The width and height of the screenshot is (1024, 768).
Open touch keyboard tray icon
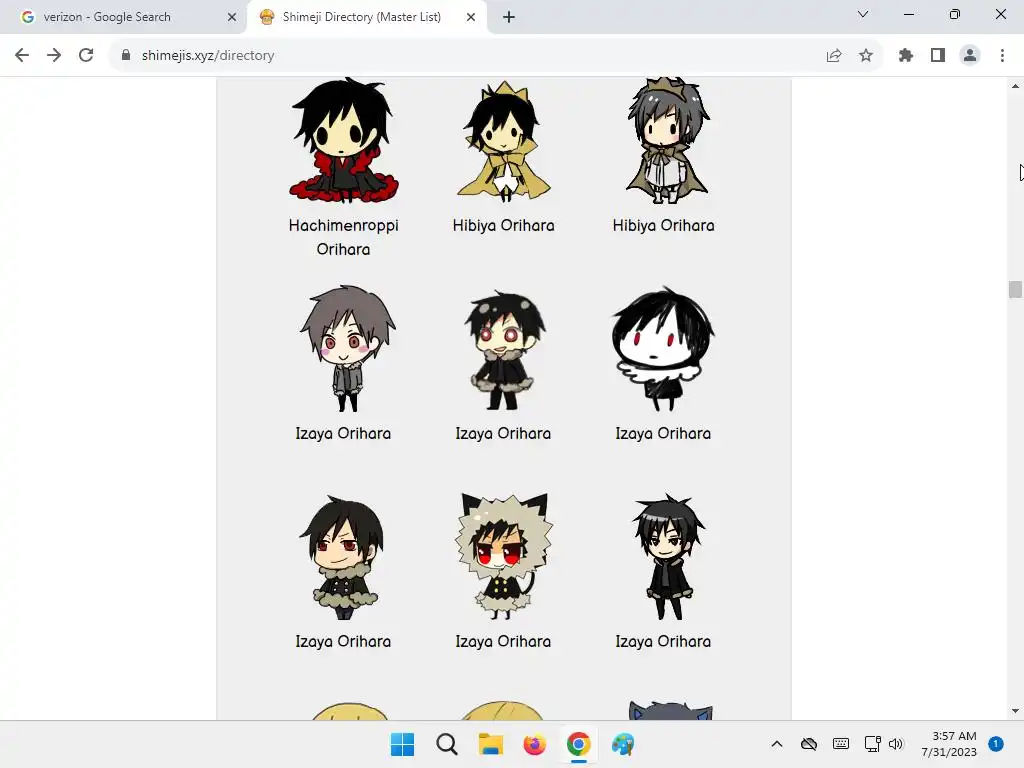click(840, 744)
